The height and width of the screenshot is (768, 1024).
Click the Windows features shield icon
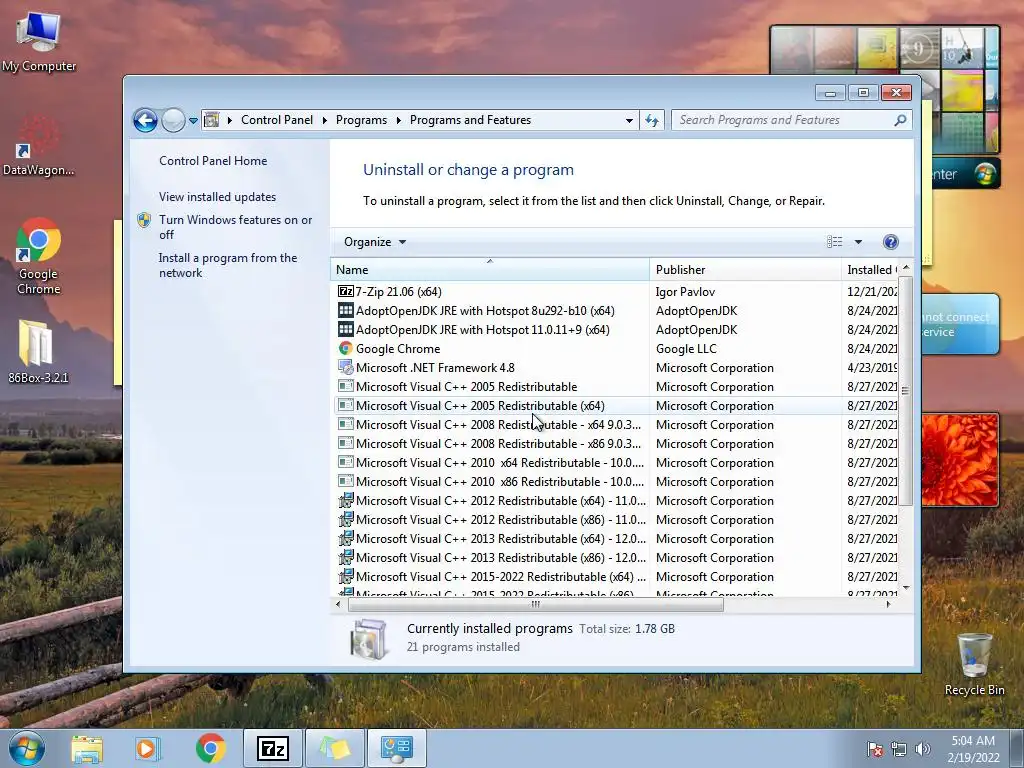click(x=144, y=220)
